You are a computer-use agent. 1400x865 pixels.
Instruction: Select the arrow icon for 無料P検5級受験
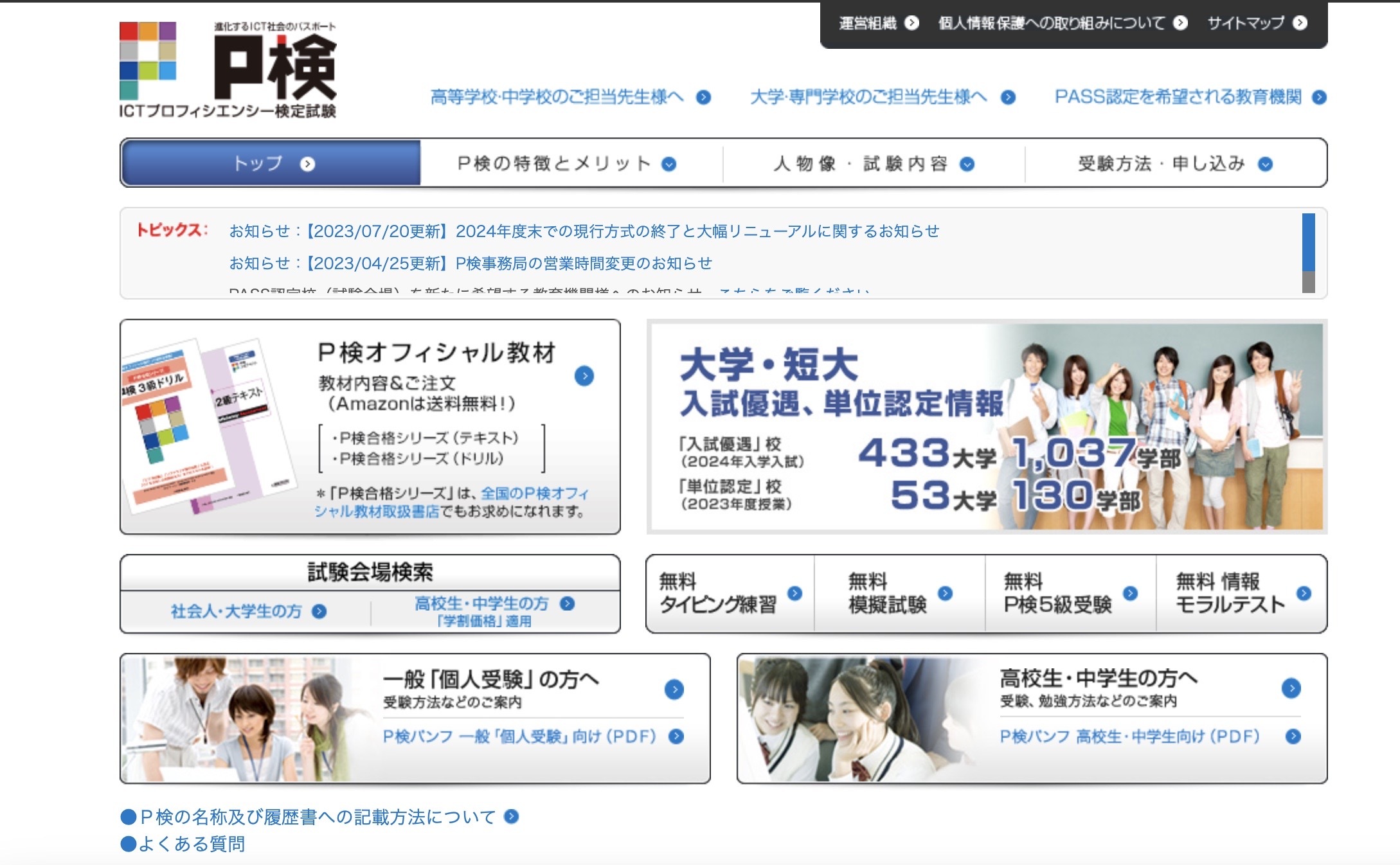tap(1131, 594)
